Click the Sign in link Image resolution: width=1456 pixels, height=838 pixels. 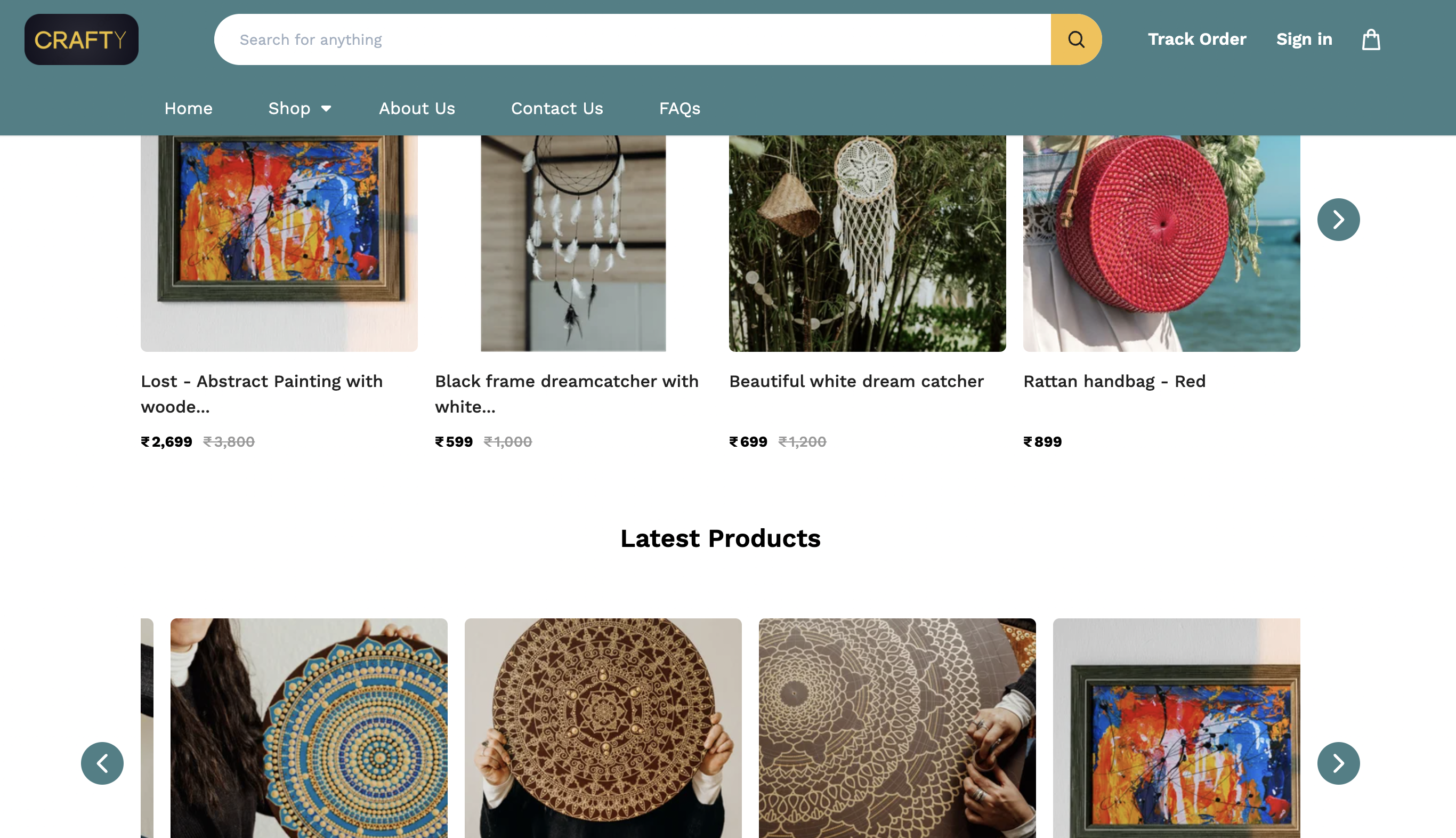(x=1304, y=39)
